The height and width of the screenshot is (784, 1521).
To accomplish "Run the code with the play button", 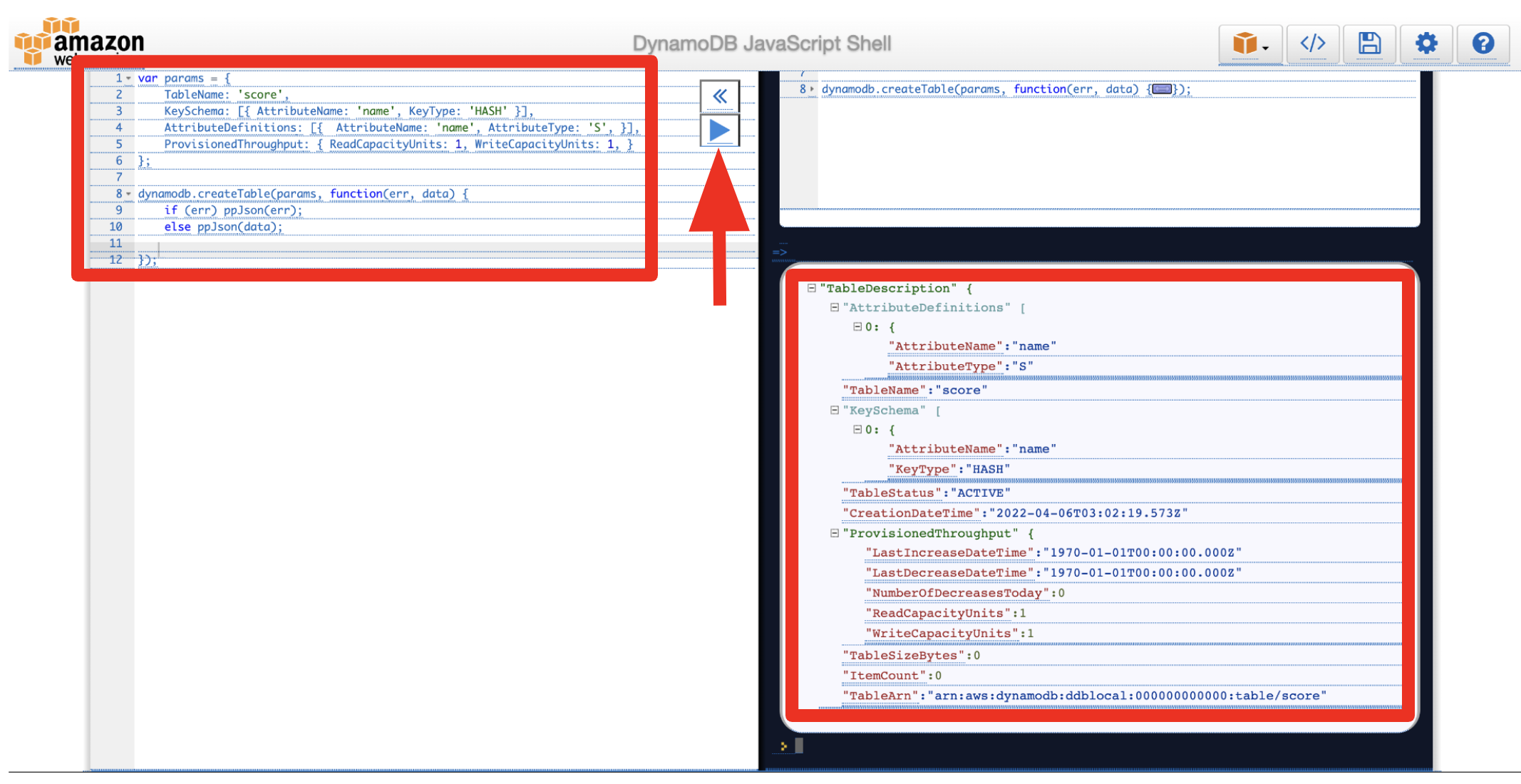I will [x=719, y=130].
